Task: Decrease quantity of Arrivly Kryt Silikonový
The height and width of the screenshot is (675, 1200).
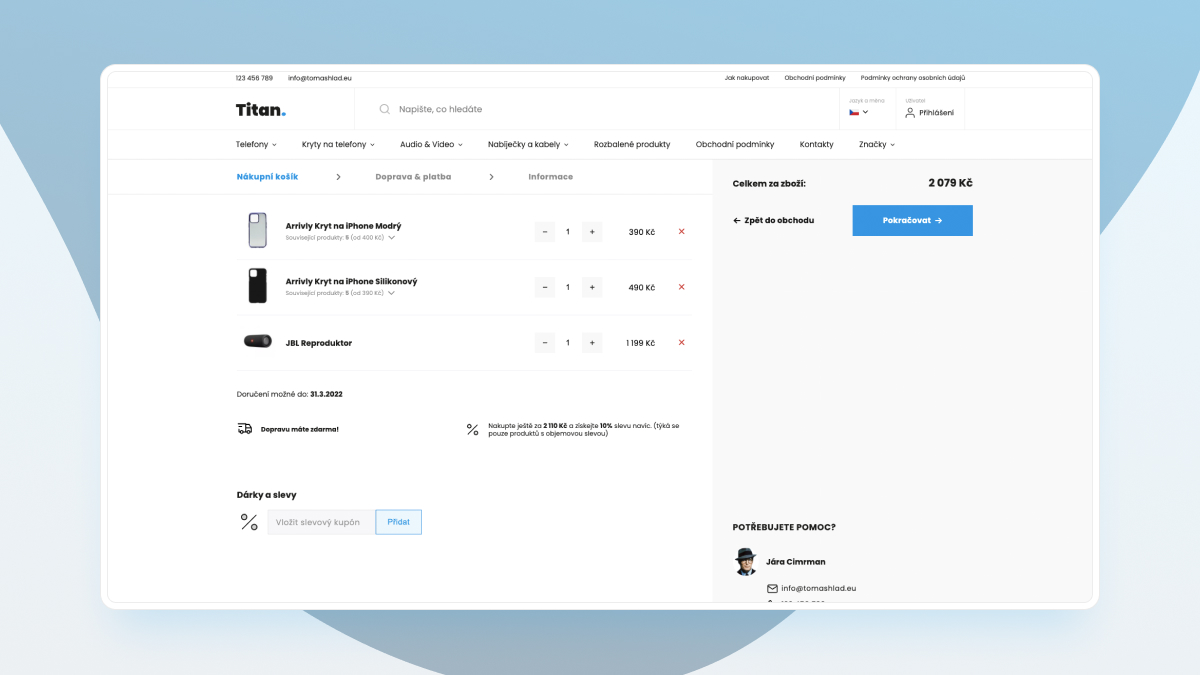Action: pyautogui.click(x=545, y=287)
